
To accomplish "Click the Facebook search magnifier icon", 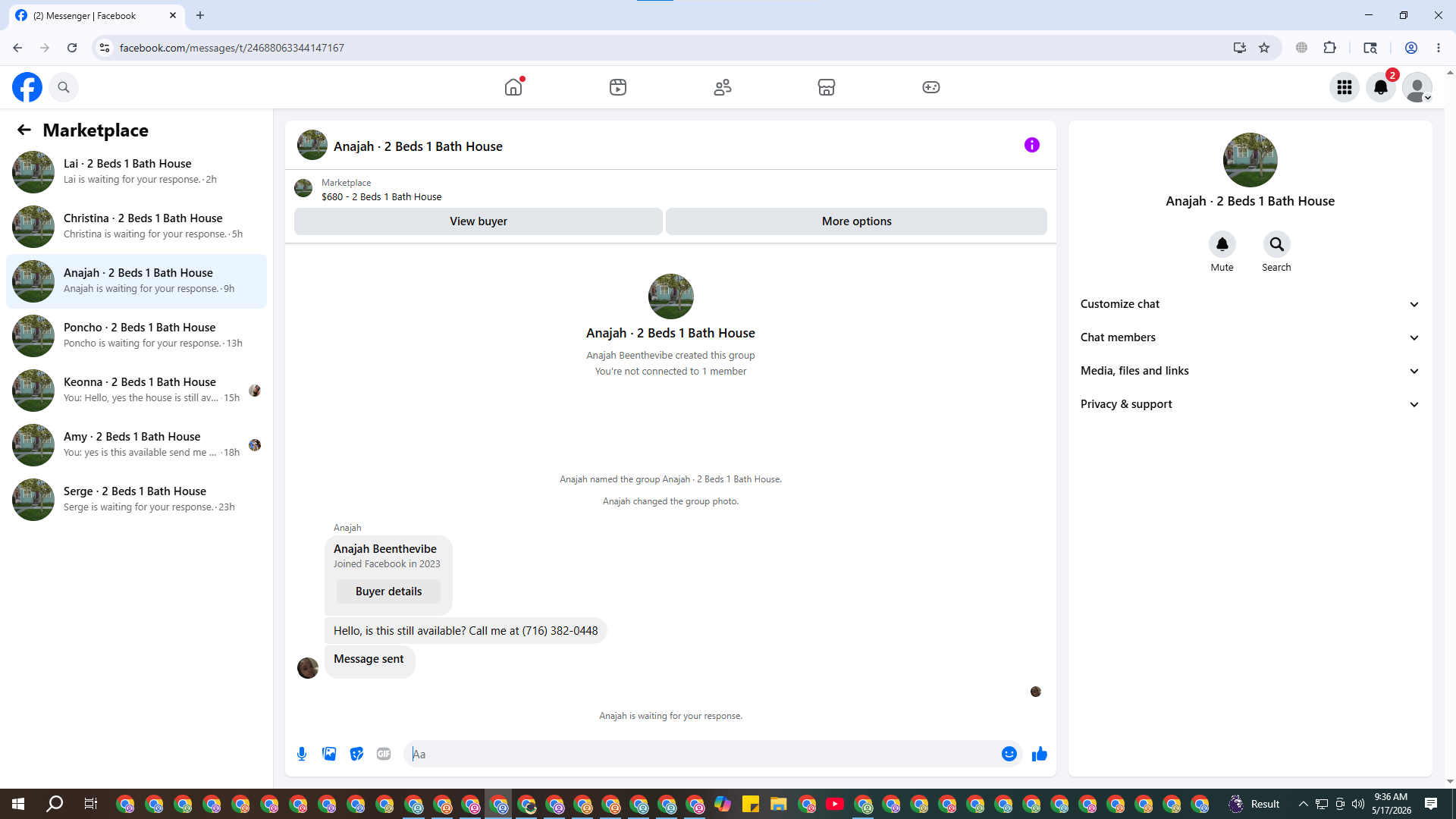I will point(64,87).
